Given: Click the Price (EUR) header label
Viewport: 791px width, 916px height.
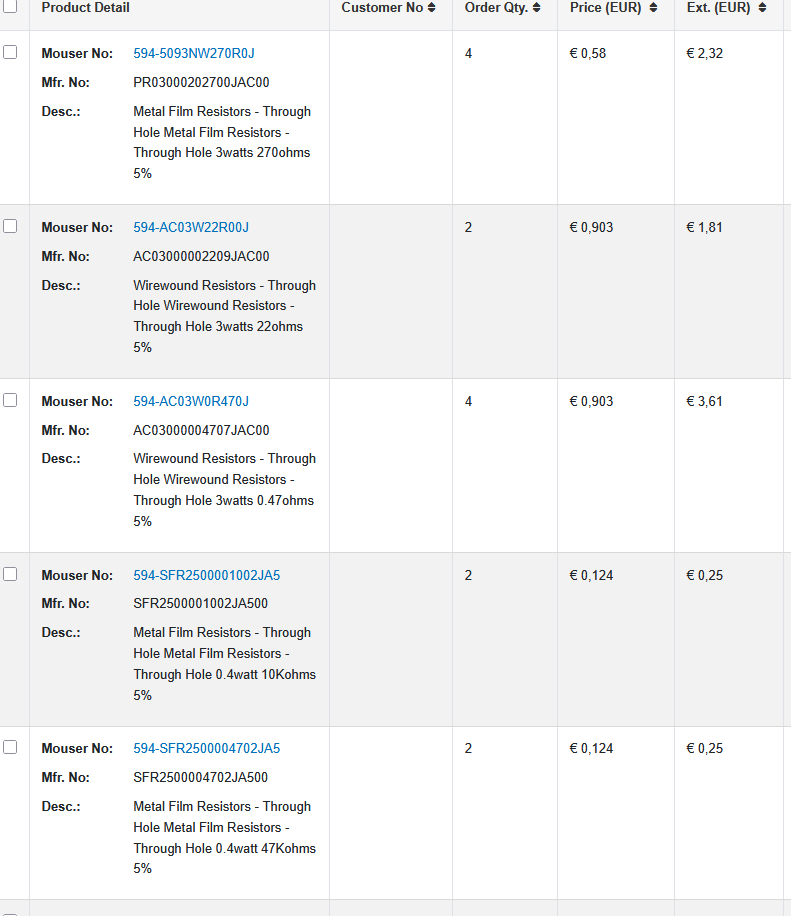Looking at the screenshot, I should point(606,8).
